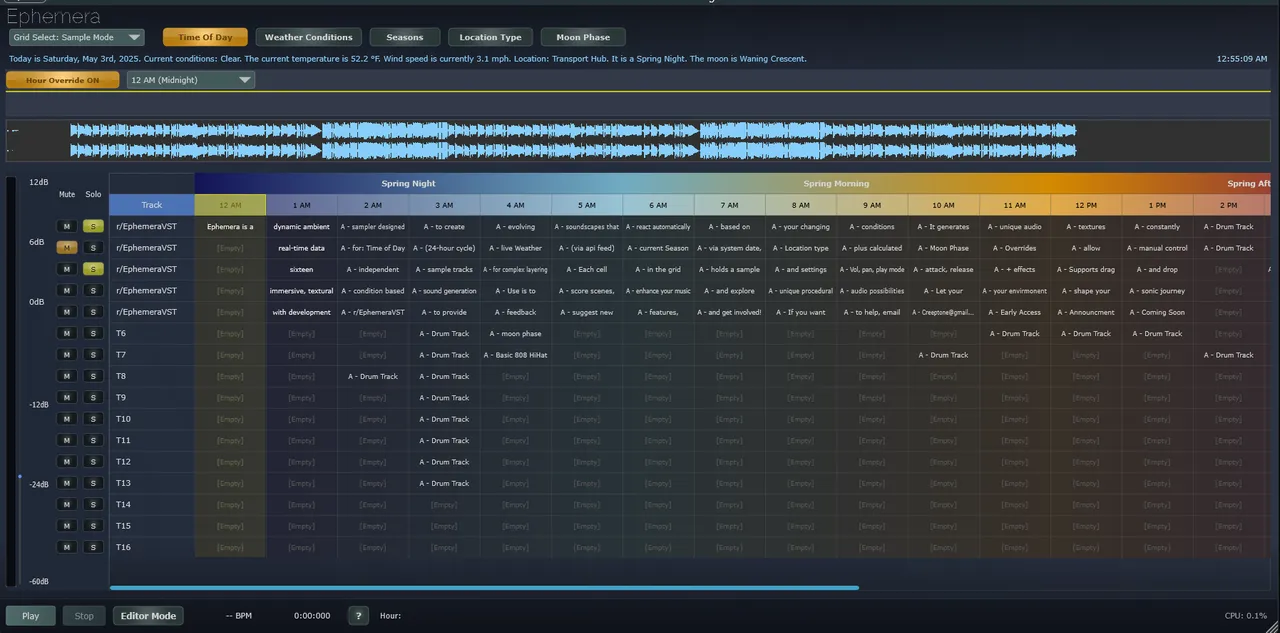Select the Basic 808 HiHat cell
The height and width of the screenshot is (633, 1280).
tap(515, 355)
